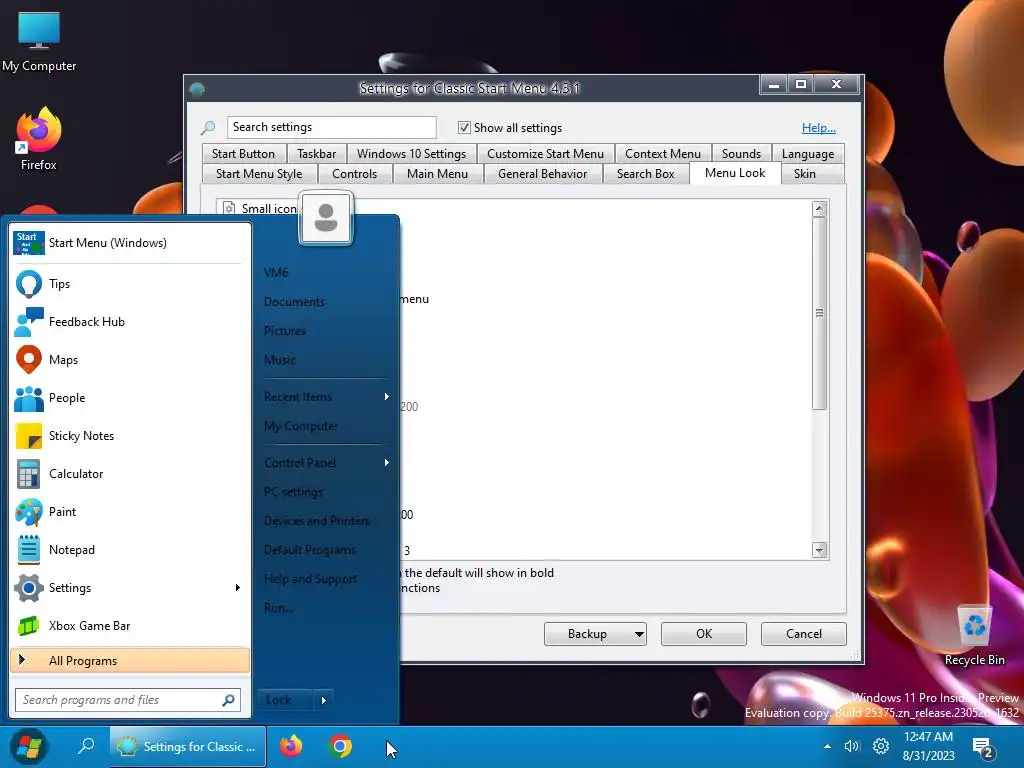Click OK in settings dialog
Viewport: 1024px width, 768px height.
703,633
